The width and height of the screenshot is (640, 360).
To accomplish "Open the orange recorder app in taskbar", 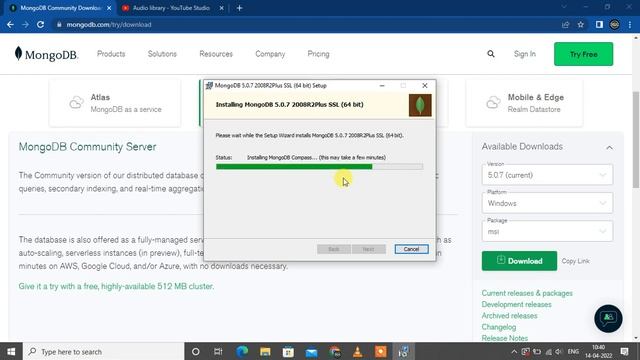I will (x=380, y=351).
